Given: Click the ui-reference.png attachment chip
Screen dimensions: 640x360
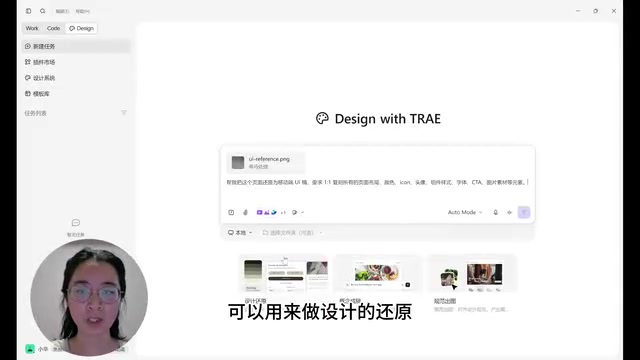Looking at the screenshot, I should pos(266,162).
